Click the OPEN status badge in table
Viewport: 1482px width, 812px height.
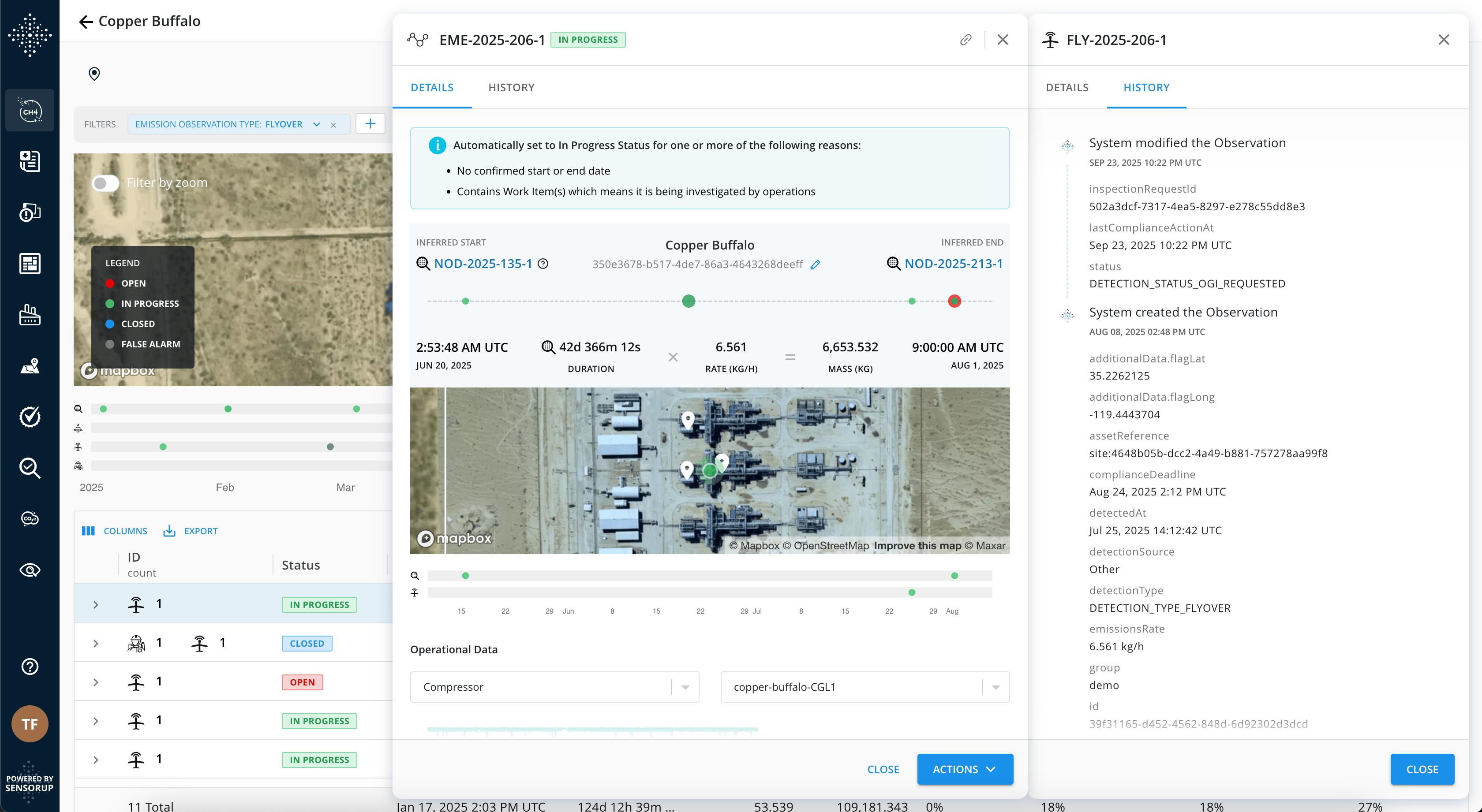(302, 682)
